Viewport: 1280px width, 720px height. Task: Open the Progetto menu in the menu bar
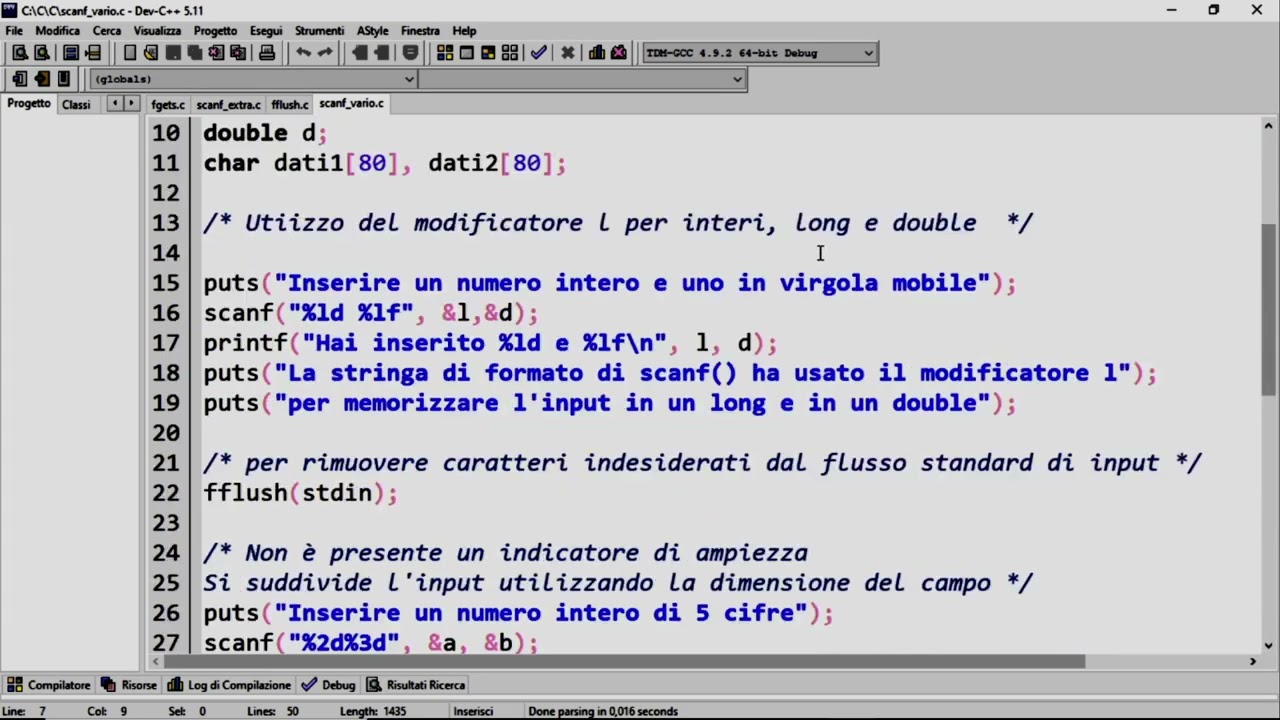[216, 31]
